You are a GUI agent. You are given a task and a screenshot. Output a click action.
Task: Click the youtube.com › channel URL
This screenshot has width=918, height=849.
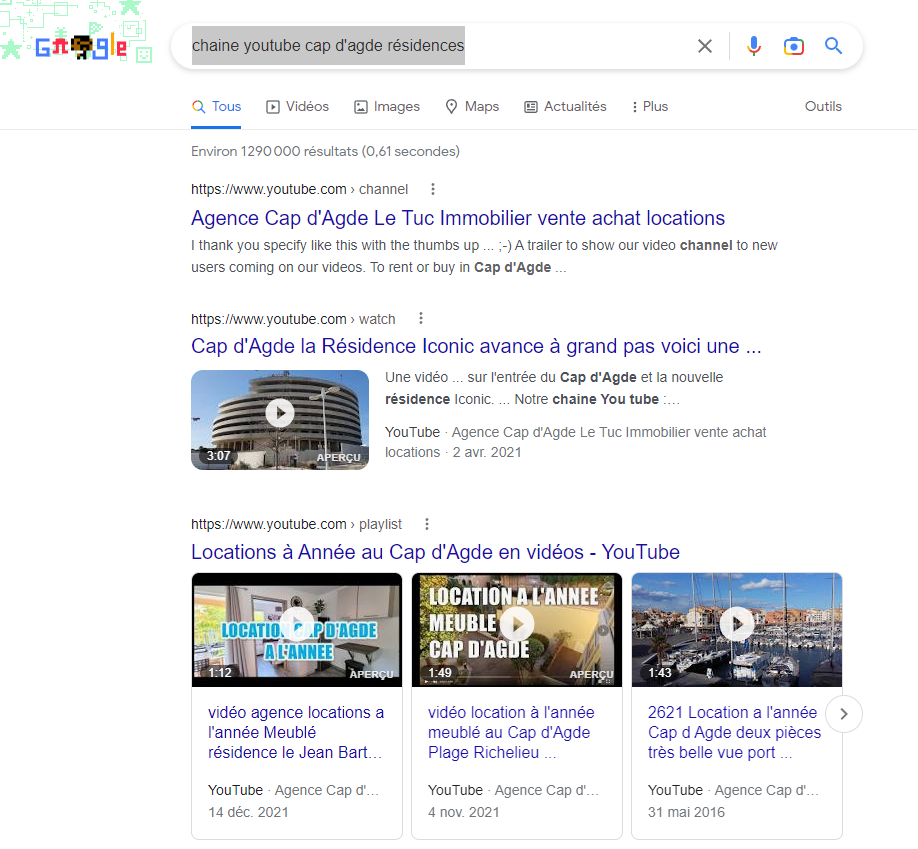coord(299,189)
